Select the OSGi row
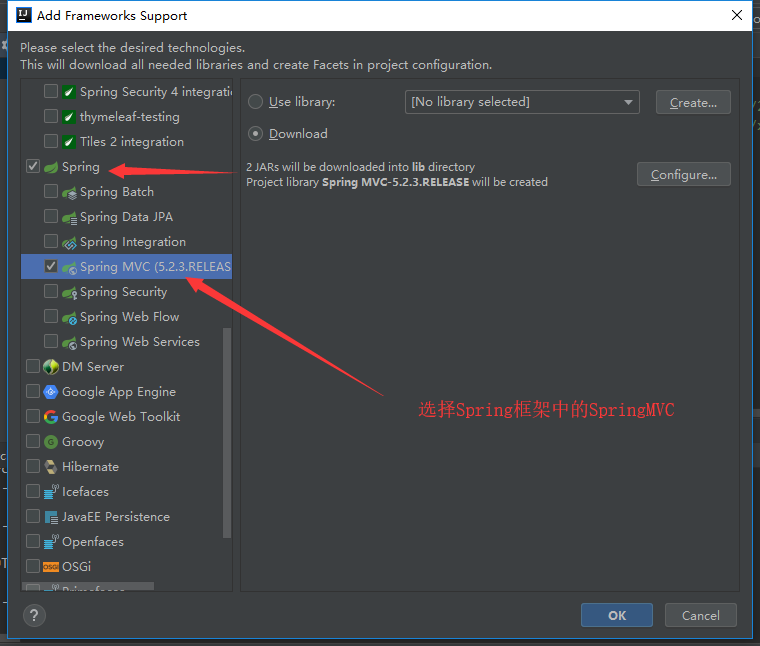This screenshot has height=646, width=760. tap(127, 567)
